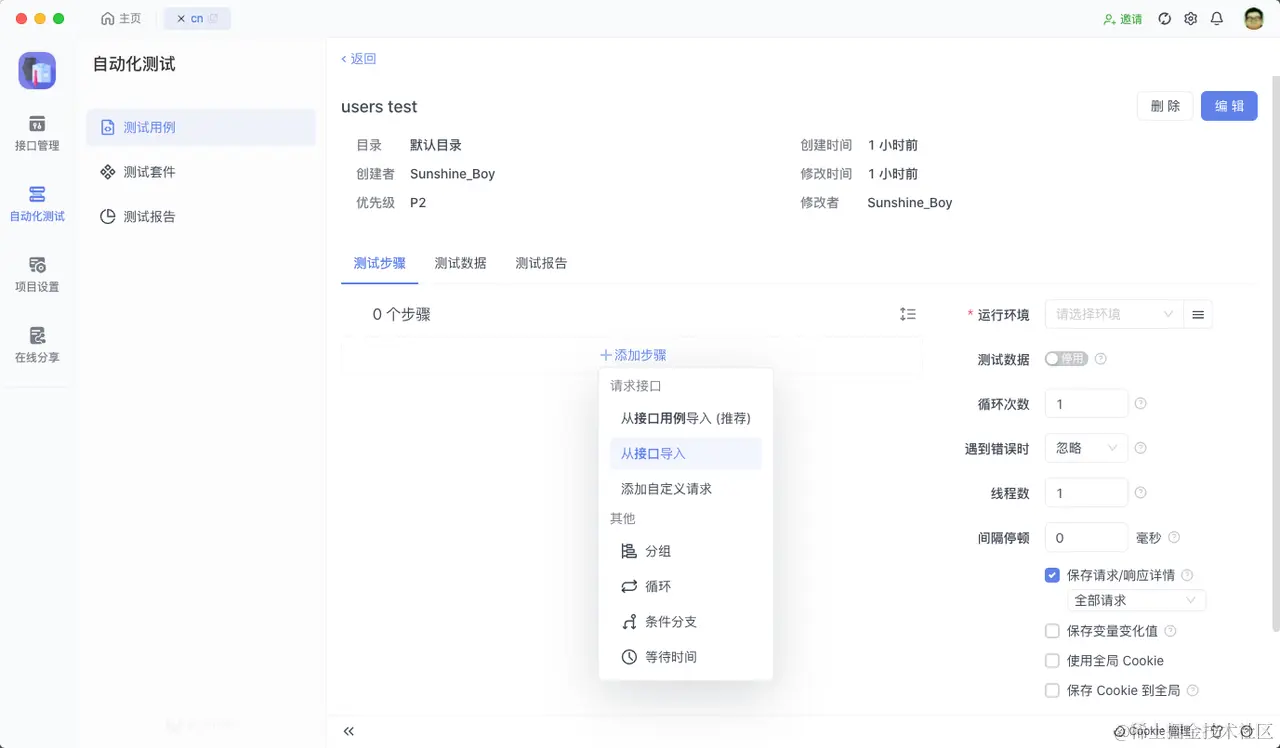This screenshot has width=1280, height=748.
Task: Click the 编辑 button
Action: coord(1229,106)
